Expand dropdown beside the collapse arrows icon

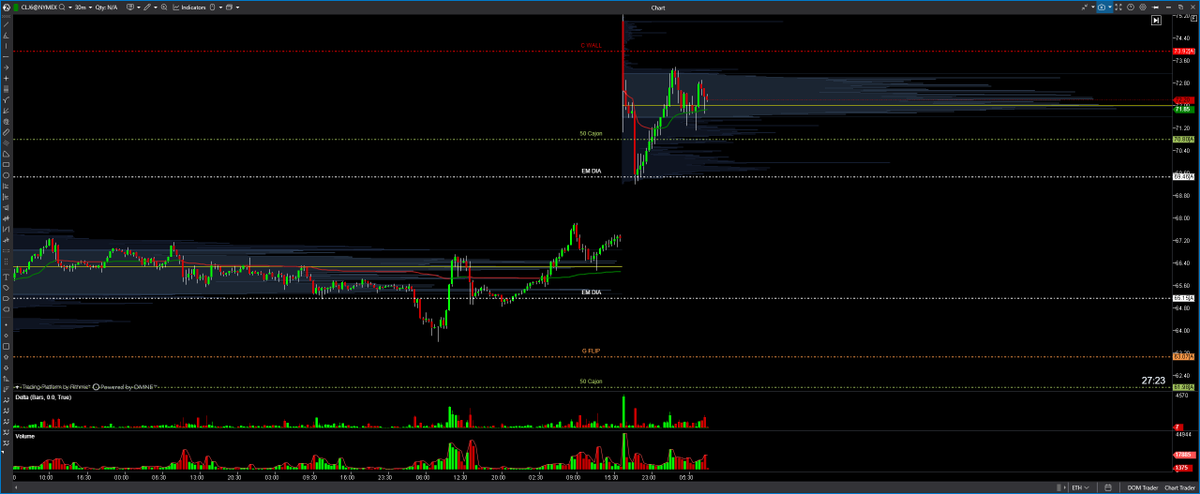[x=1093, y=7]
